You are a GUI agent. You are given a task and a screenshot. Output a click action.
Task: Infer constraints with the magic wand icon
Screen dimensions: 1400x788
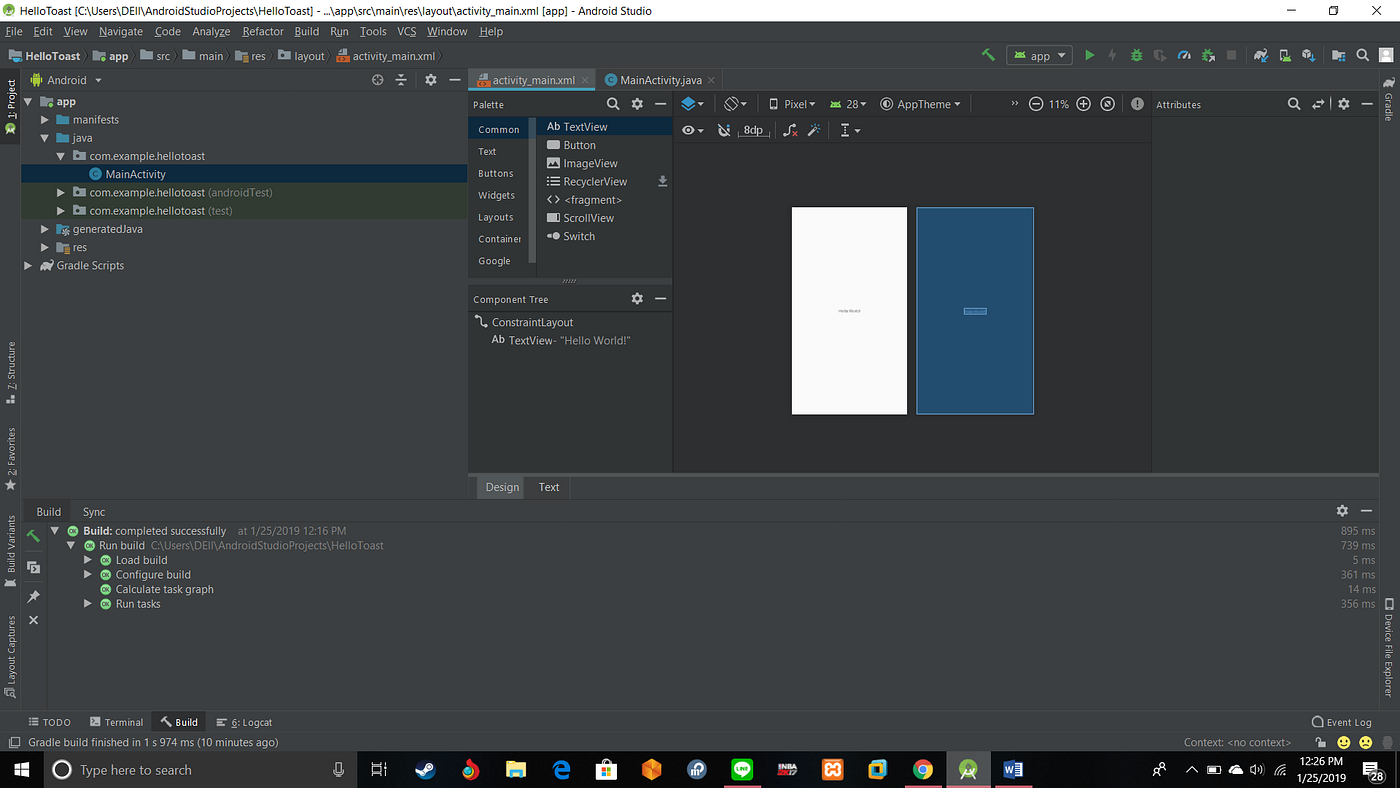pos(814,130)
